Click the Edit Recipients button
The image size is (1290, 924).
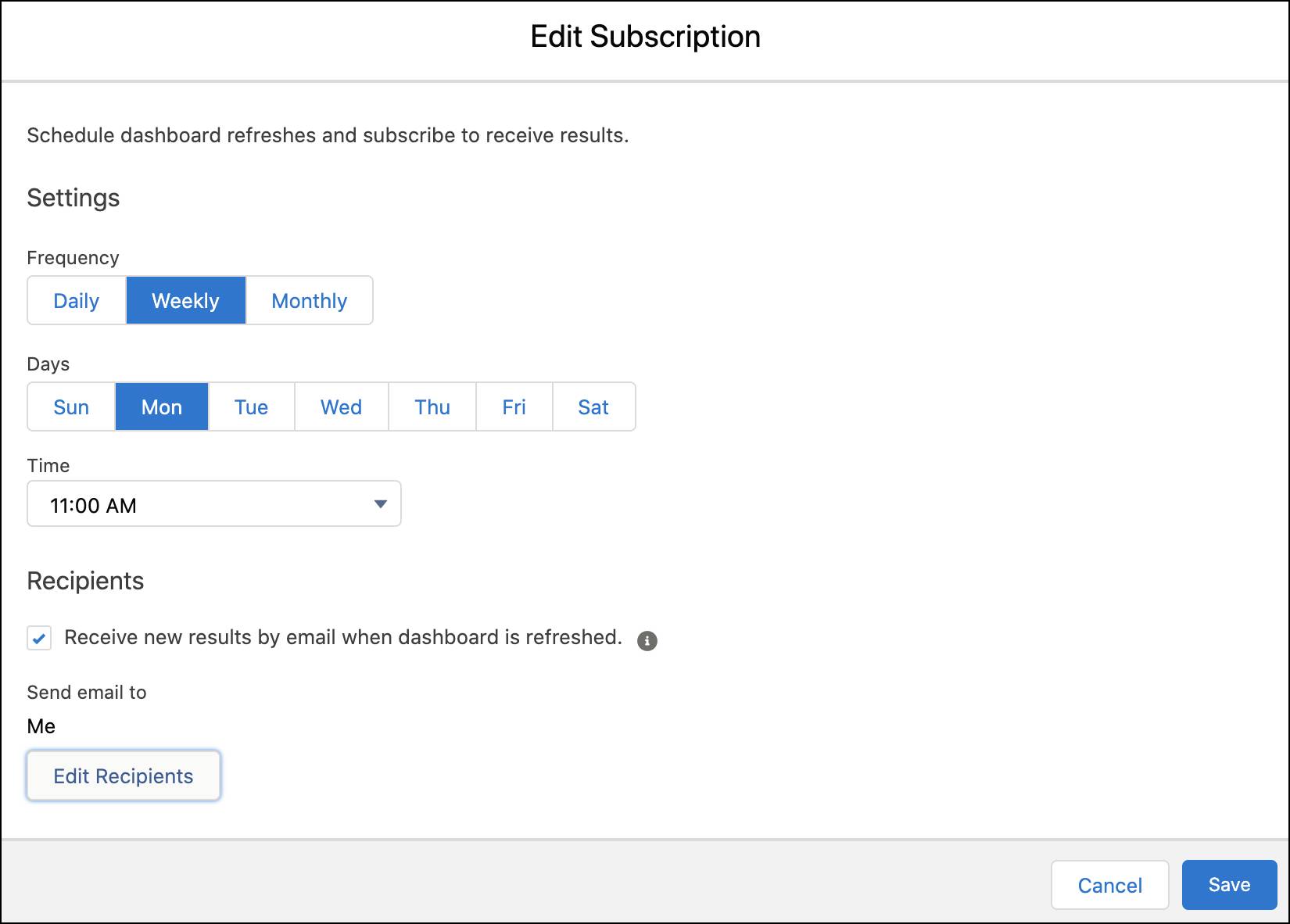coord(124,775)
